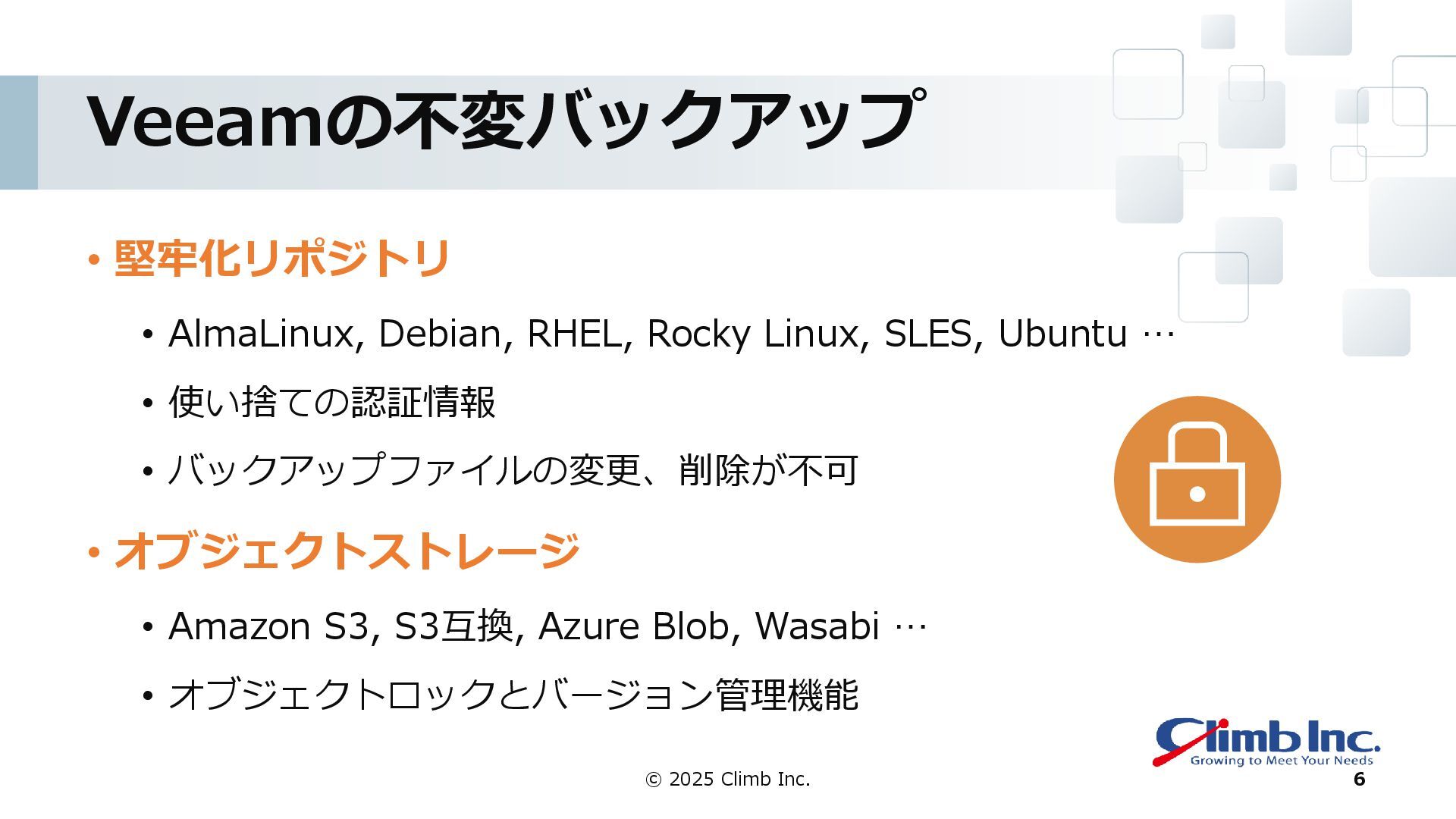Click the 使い捨ての認証情報 bullet
Image resolution: width=1456 pixels, height=819 pixels.
tap(331, 402)
